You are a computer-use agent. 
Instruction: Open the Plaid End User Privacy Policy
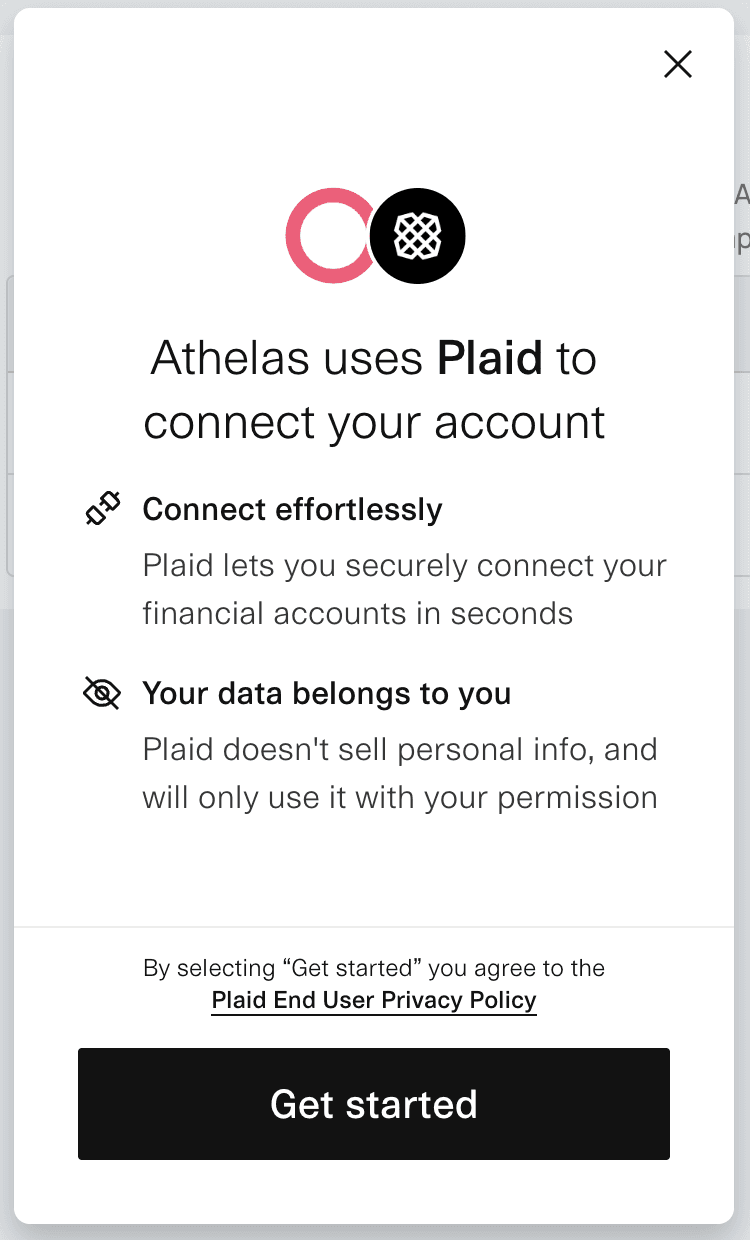[374, 1001]
